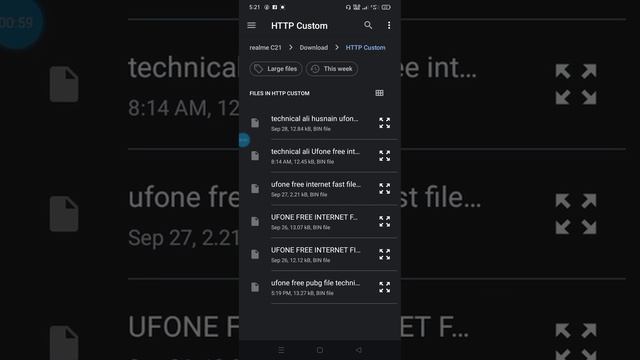Click the "Sep 28, 12.84 kB, BIN file" details
This screenshot has height=360, width=640.
[301, 129]
